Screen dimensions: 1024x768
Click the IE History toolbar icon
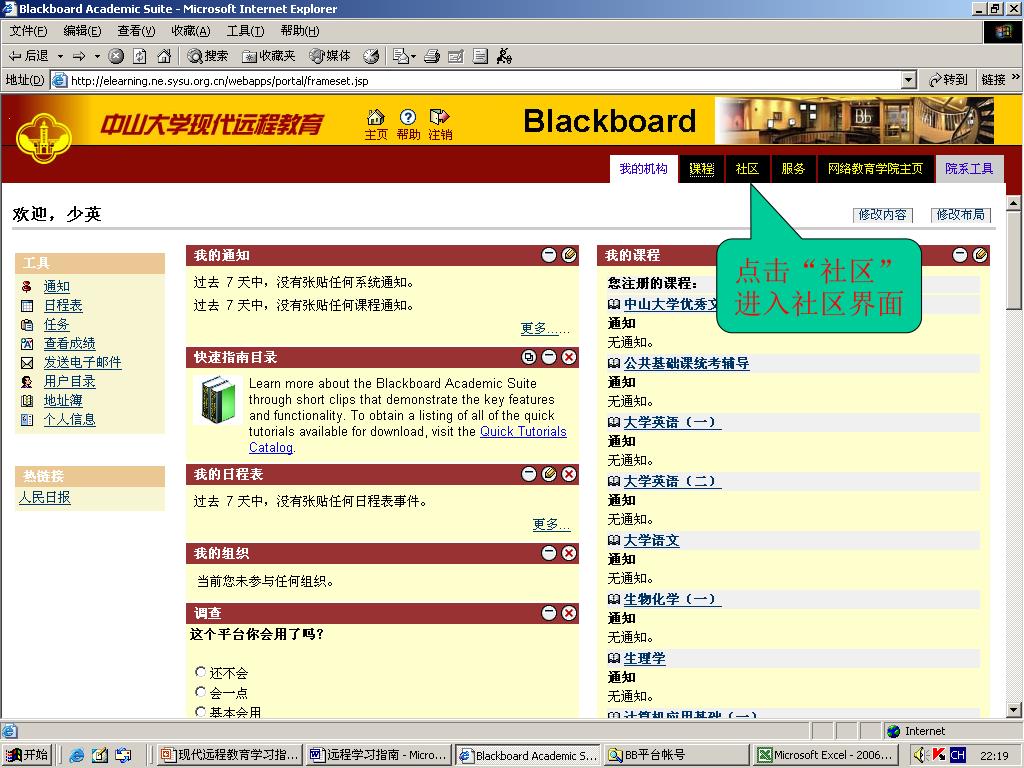[371, 56]
